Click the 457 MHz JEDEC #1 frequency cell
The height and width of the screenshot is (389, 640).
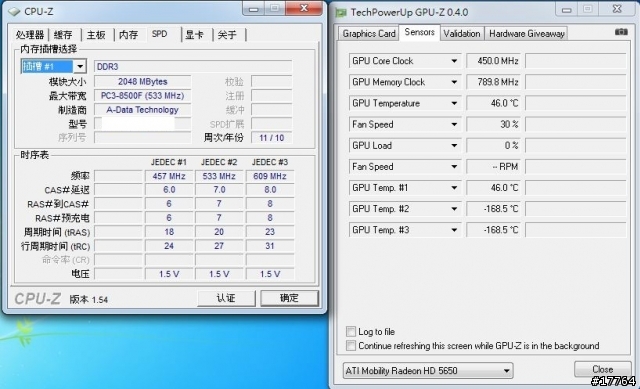(169, 176)
